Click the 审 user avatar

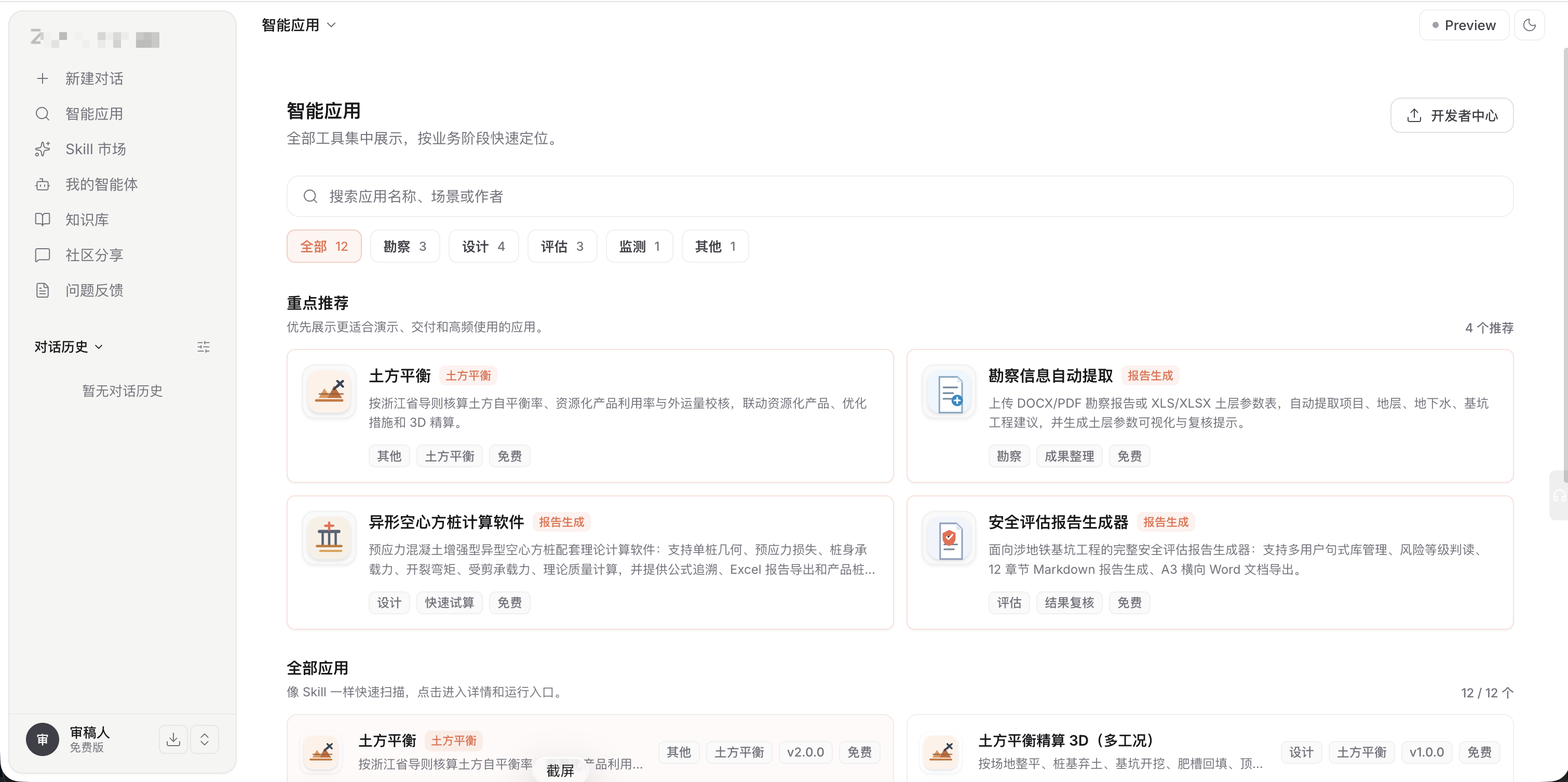(42, 739)
